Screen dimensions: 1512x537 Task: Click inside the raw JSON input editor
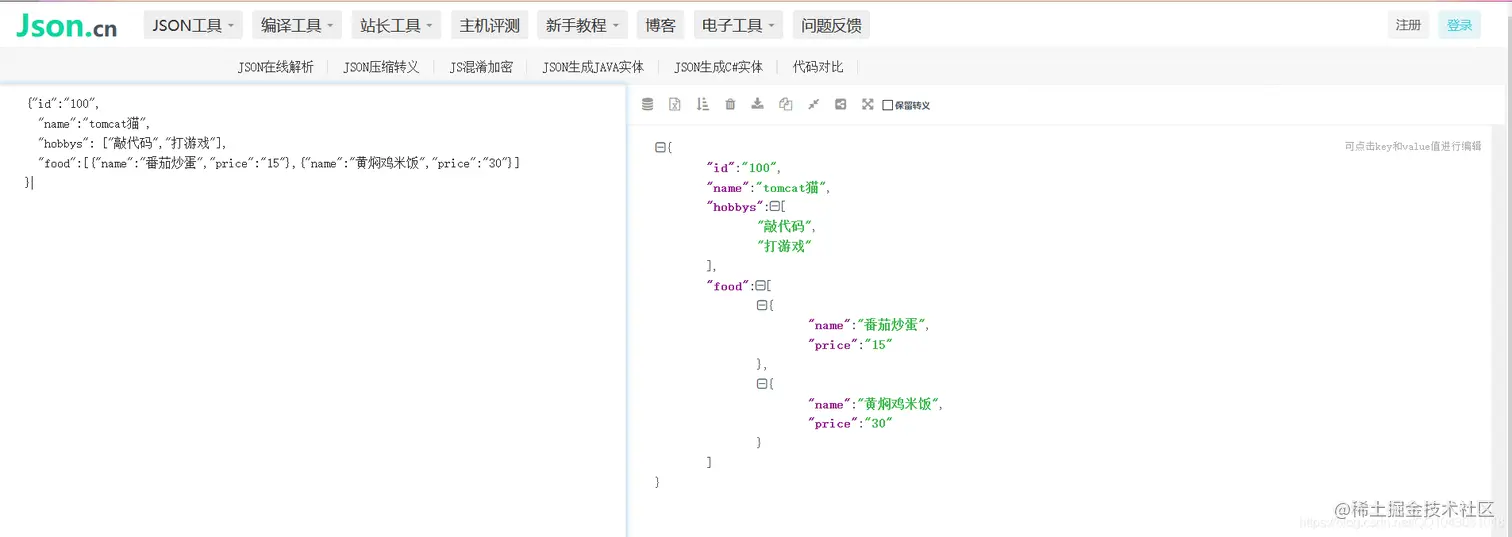pyautogui.click(x=314, y=310)
